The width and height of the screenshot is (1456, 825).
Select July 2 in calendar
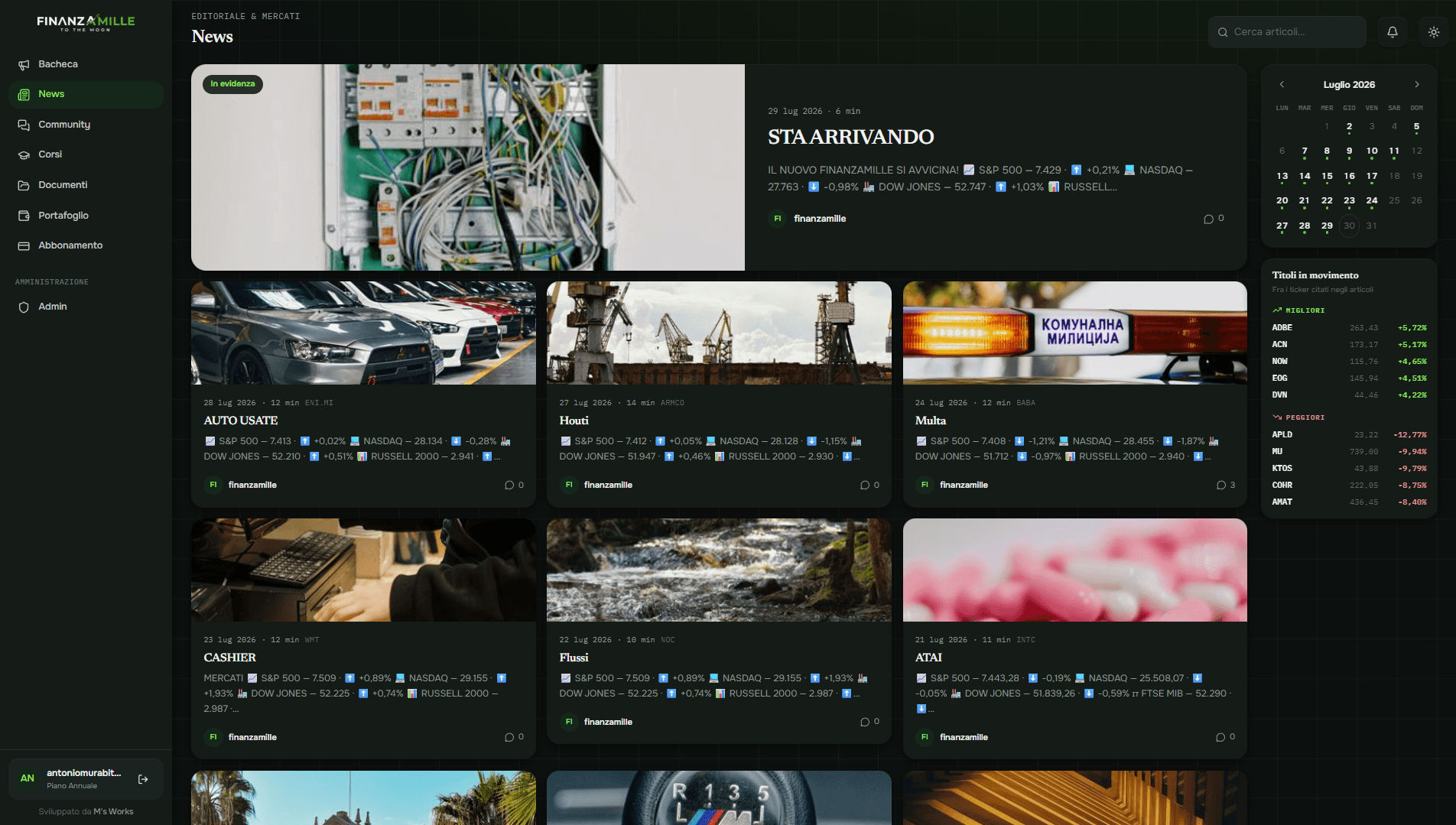pyautogui.click(x=1349, y=127)
